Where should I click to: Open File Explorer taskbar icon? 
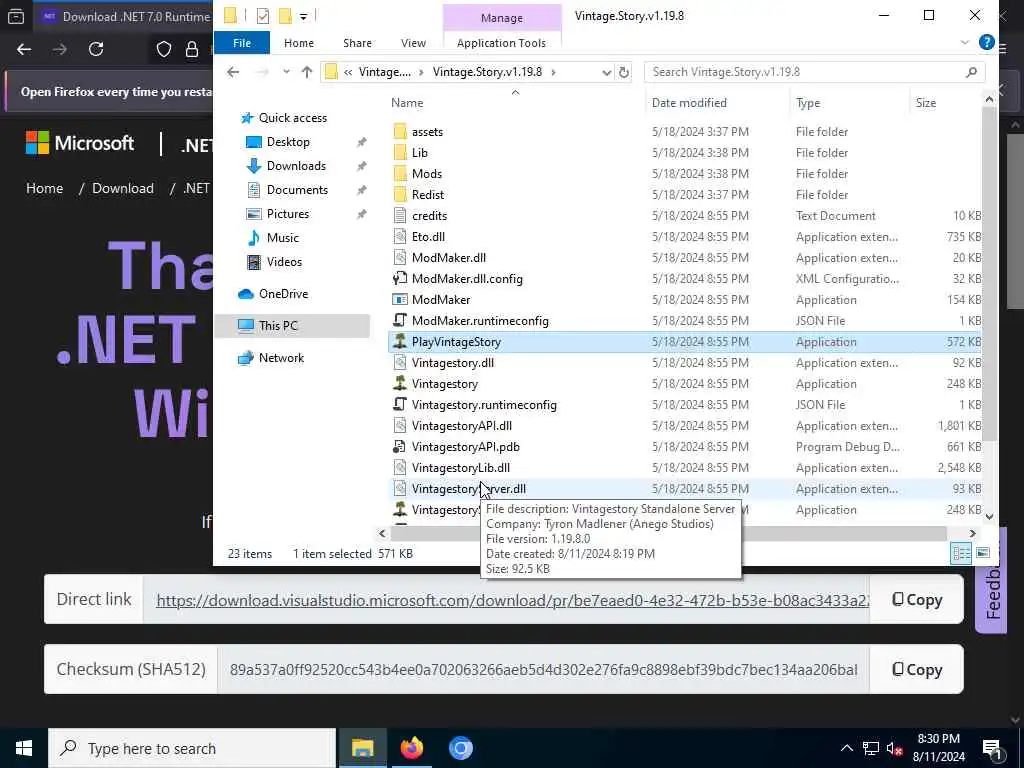coord(362,748)
